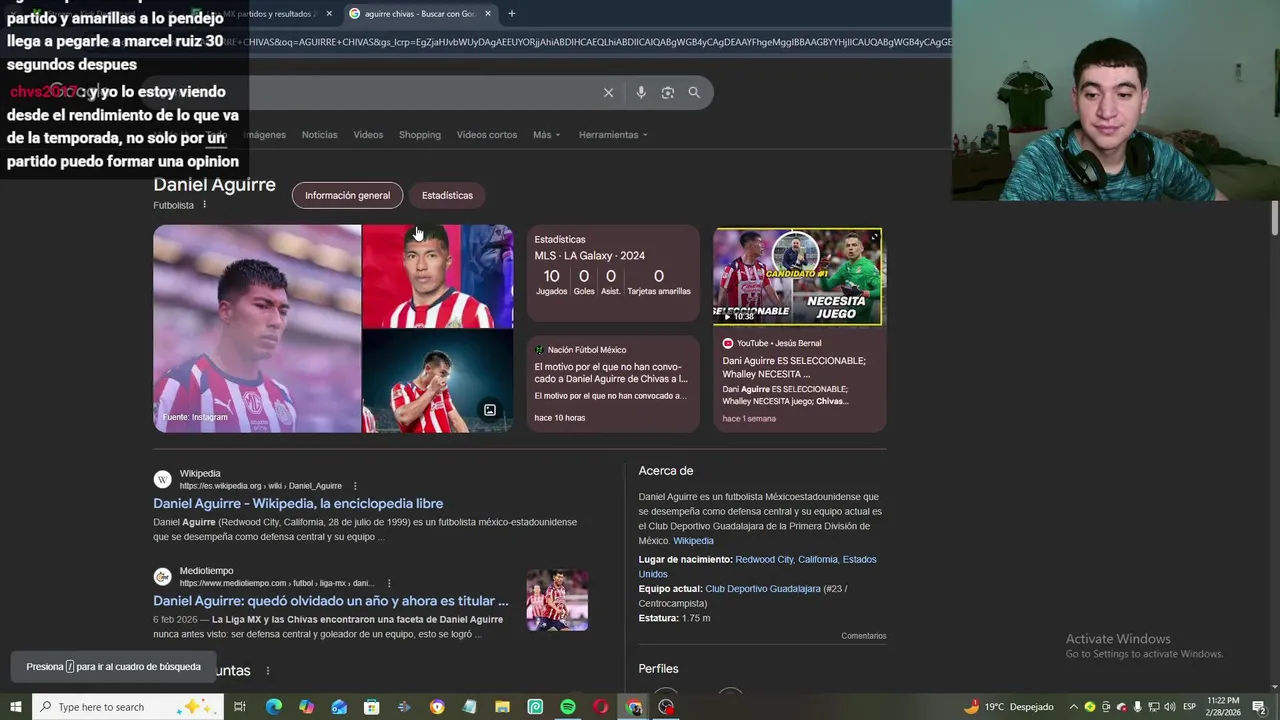This screenshot has width=1280, height=720.
Task: Open Microsoft Store from taskbar
Action: click(x=371, y=707)
